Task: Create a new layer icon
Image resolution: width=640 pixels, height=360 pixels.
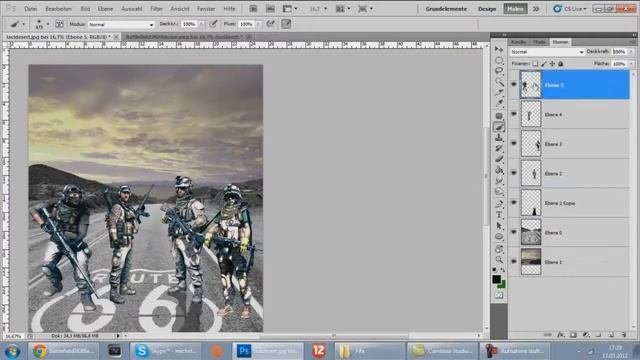Action: click(x=611, y=335)
